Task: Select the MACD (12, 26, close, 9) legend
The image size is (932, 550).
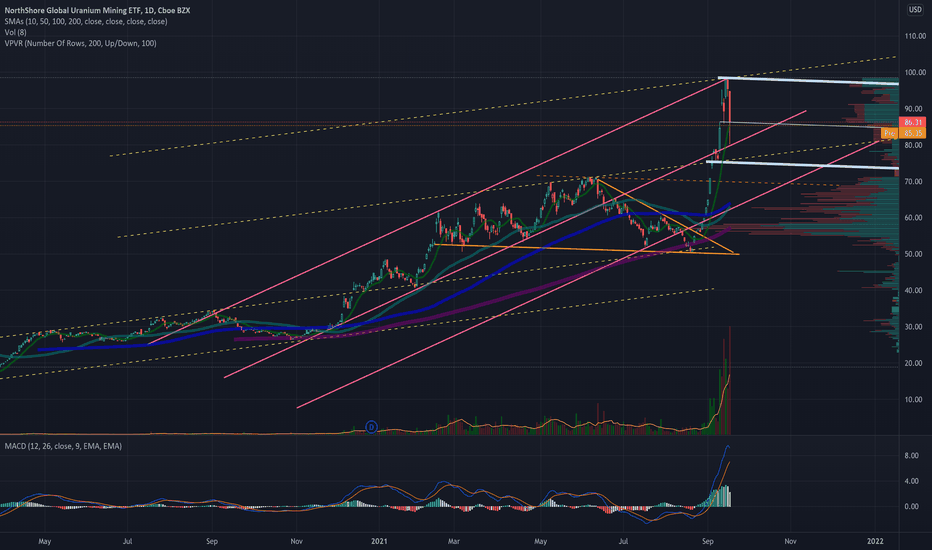Action: coord(63,446)
